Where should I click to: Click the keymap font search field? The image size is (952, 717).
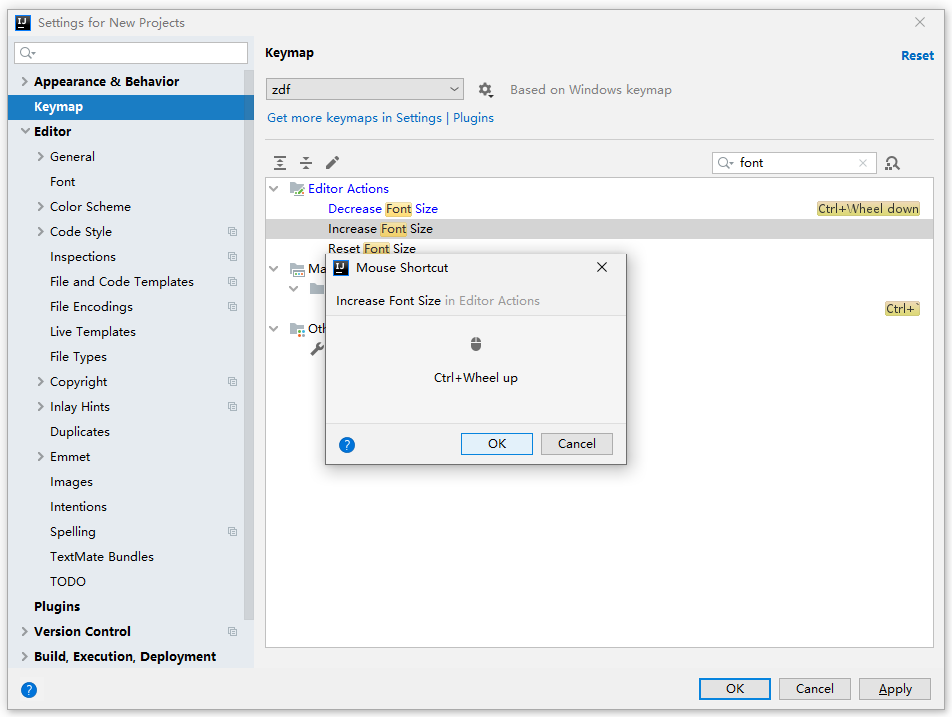pos(794,163)
